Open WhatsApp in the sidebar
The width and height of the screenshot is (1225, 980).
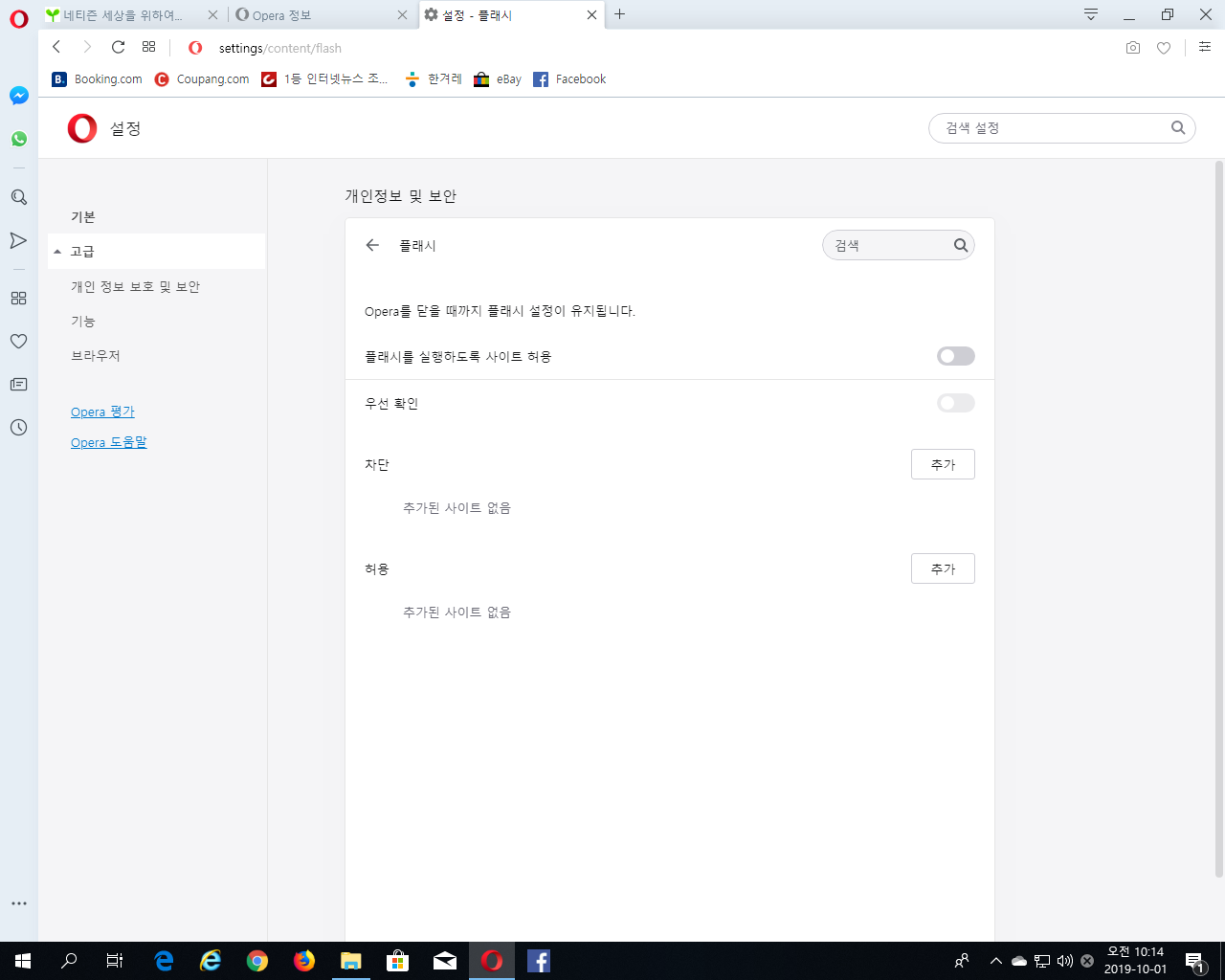click(x=19, y=139)
